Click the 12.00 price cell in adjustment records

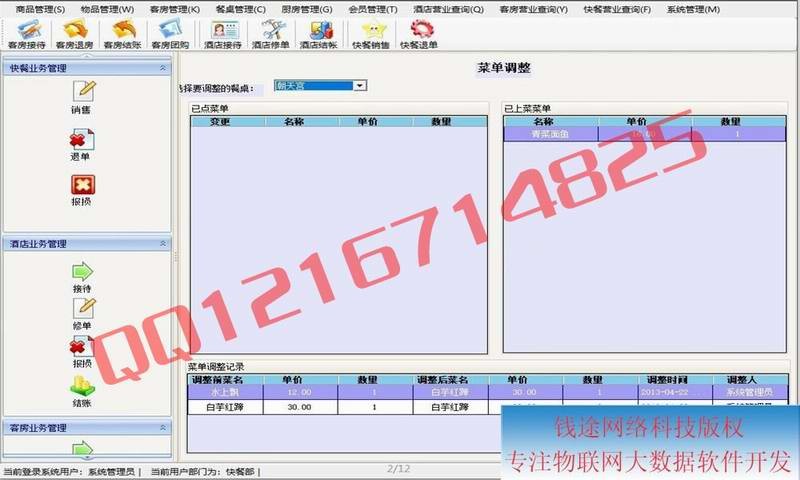pyautogui.click(x=300, y=392)
